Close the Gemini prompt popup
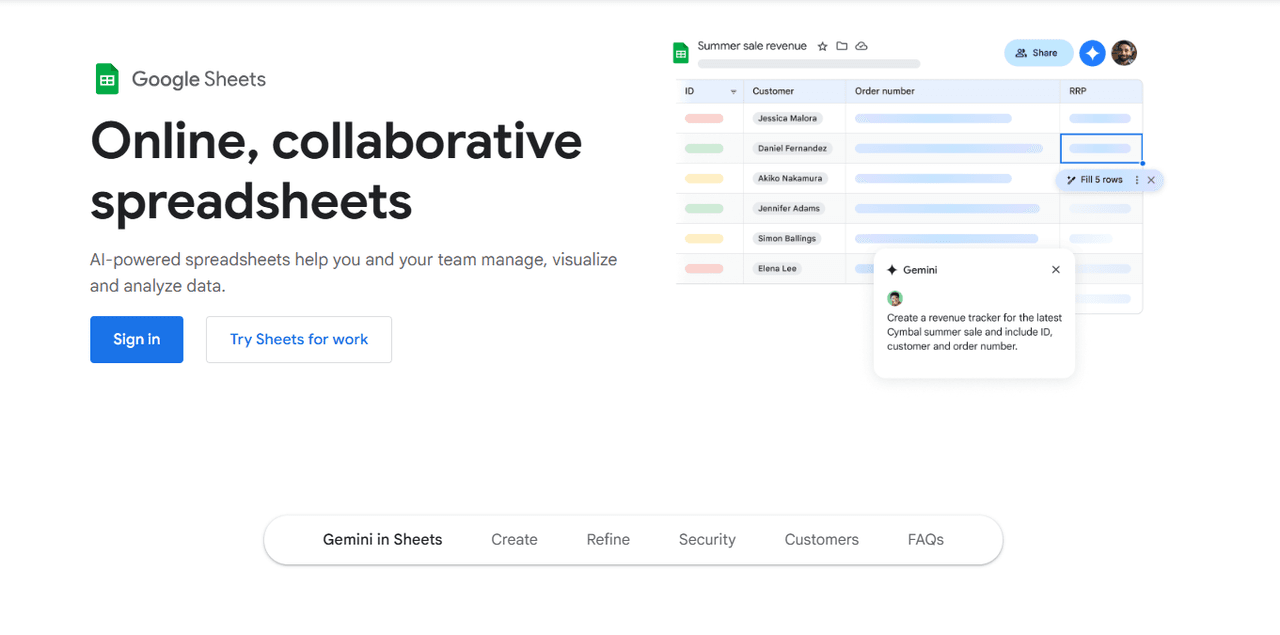This screenshot has height=635, width=1280. 1055,269
